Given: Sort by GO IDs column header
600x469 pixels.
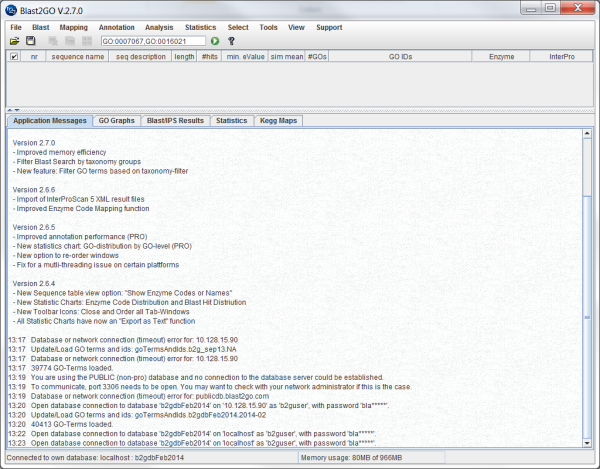Looking at the screenshot, I should [400, 57].
